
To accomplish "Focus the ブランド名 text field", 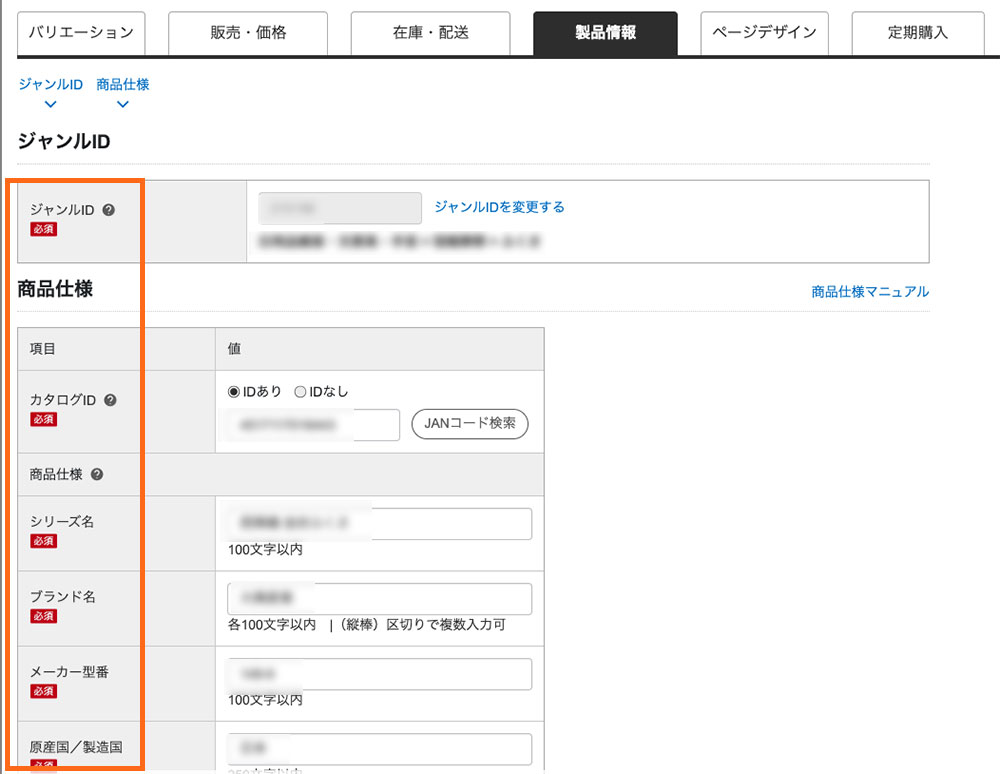I will coord(380,599).
